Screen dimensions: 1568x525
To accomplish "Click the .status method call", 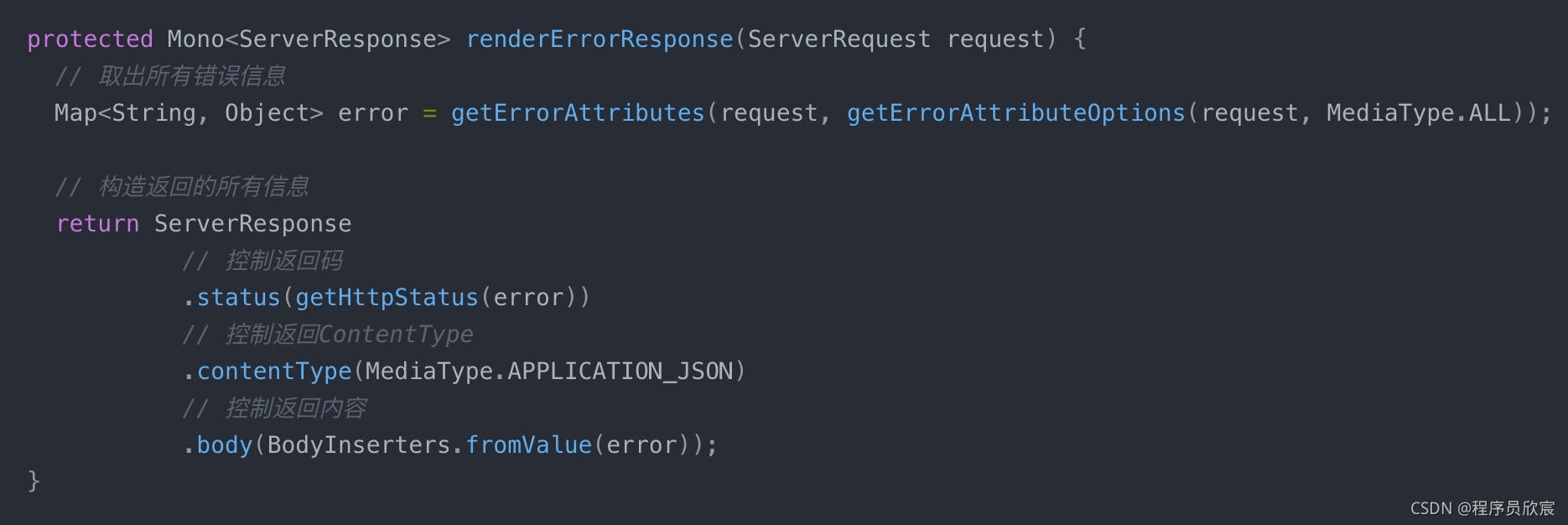I will tap(231, 298).
